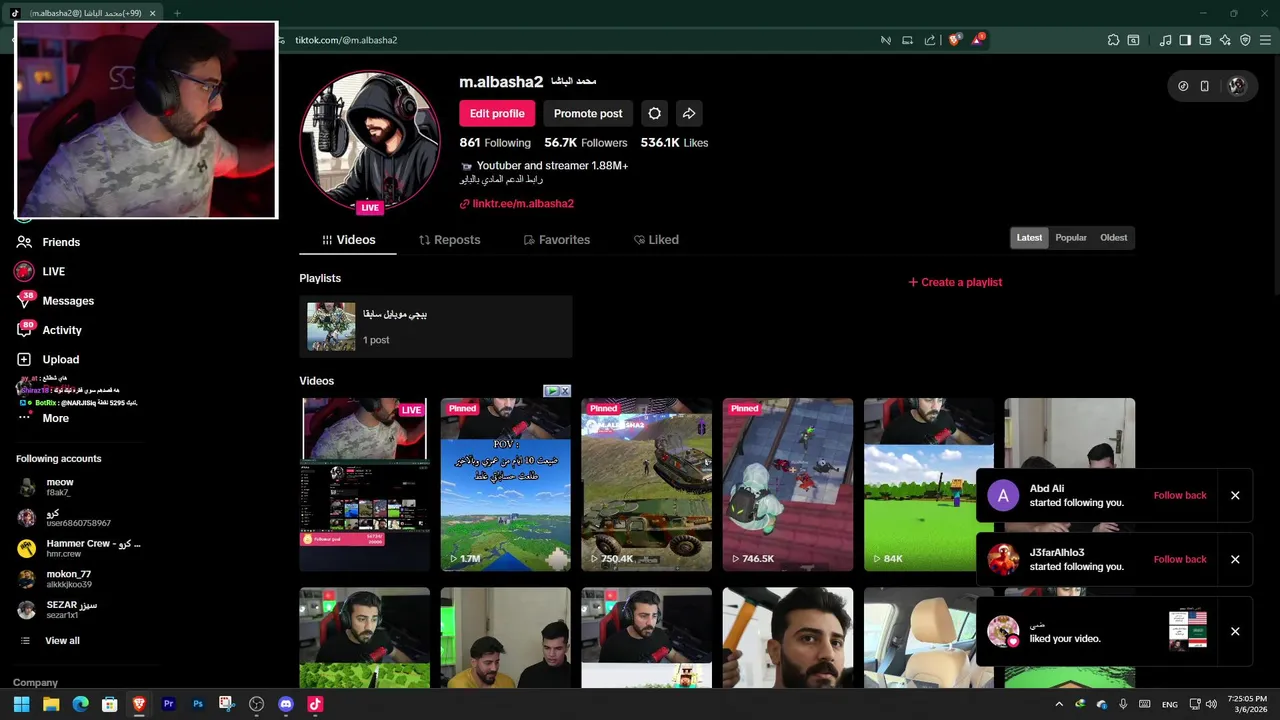This screenshot has height=720, width=1280.
Task: Click the get app phone icon
Action: coord(1205,86)
